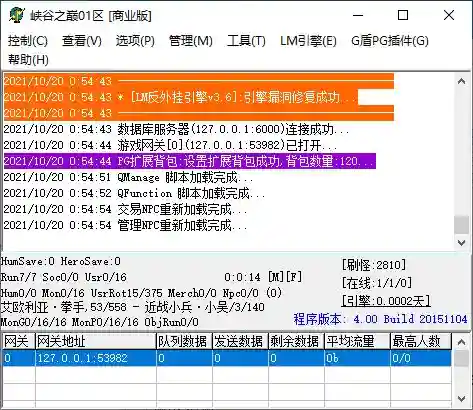Click the [引擎:0.0002天] underlined text
The image size is (473, 410).
pos(386,301)
